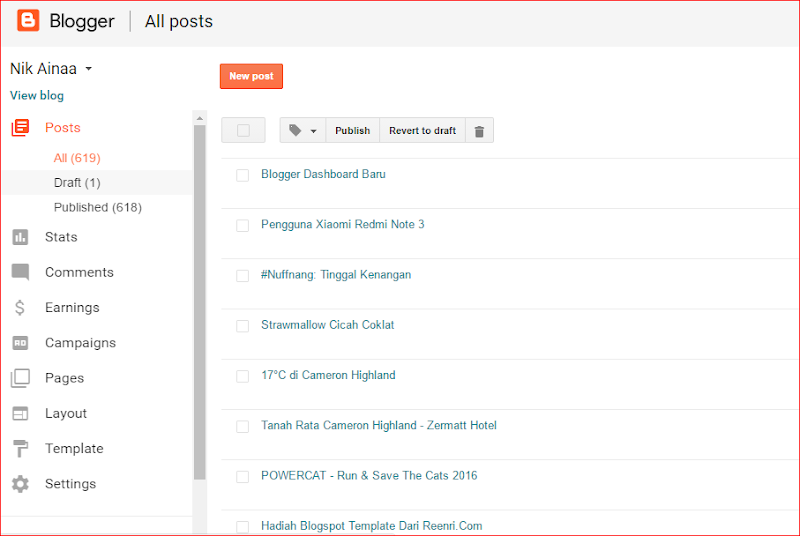Viewport: 800px width, 536px height.
Task: Click the sidebar vertical scrollbar thumb
Action: click(x=199, y=302)
